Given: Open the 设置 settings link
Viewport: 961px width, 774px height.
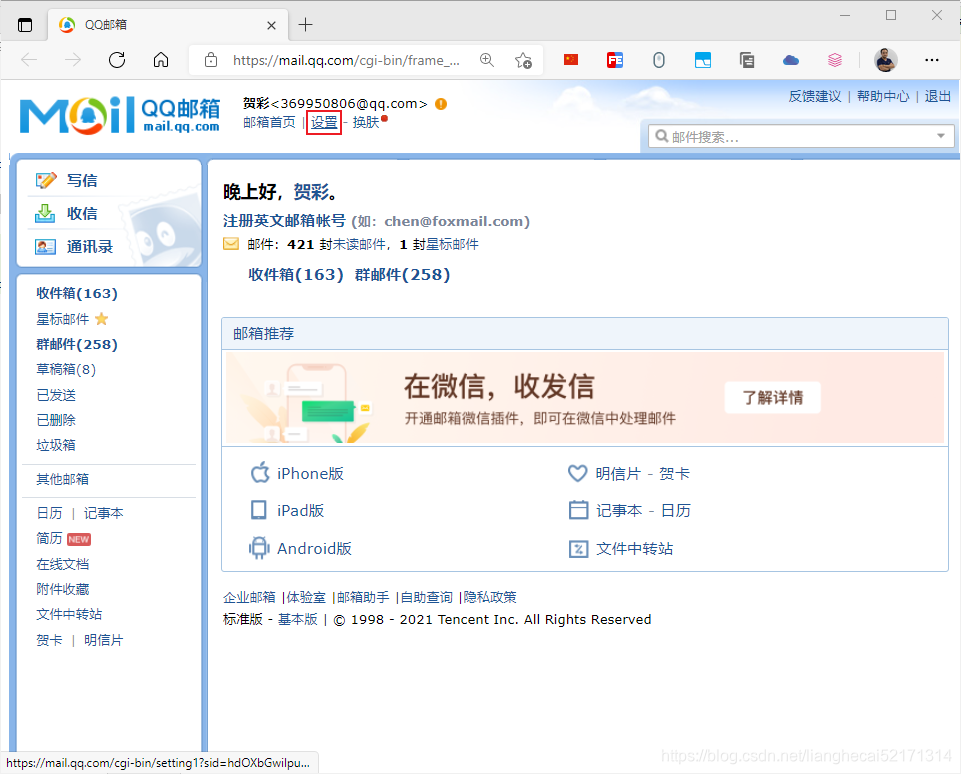Looking at the screenshot, I should [x=324, y=123].
